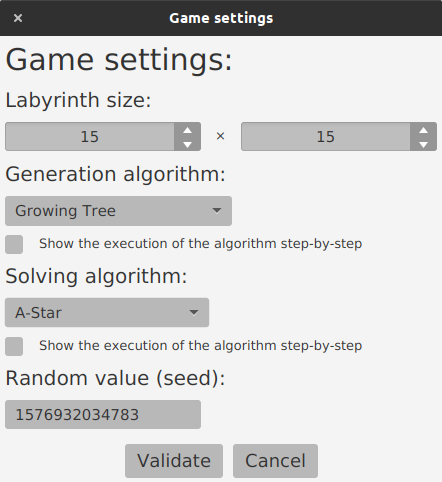Open the A-Star solving algorithm dropdown
The height and width of the screenshot is (482, 442).
107,313
